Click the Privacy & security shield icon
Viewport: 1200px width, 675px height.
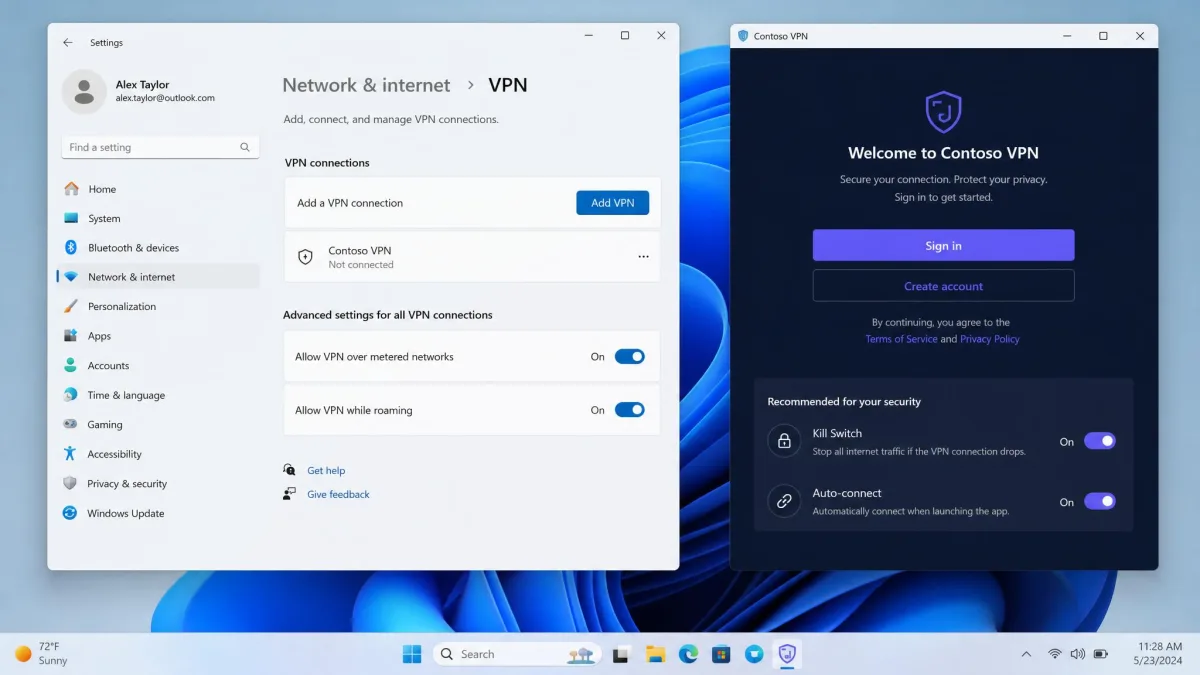tap(70, 483)
